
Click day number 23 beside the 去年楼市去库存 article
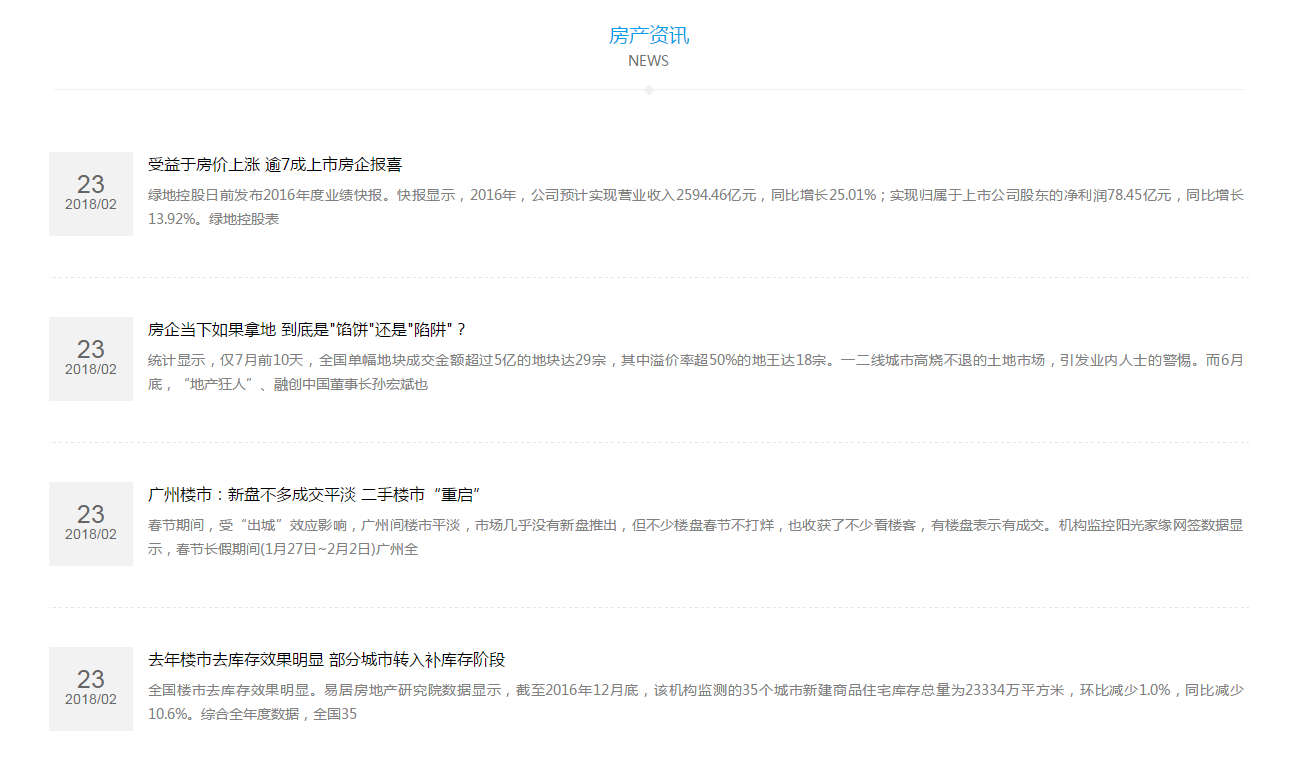pyautogui.click(x=91, y=679)
